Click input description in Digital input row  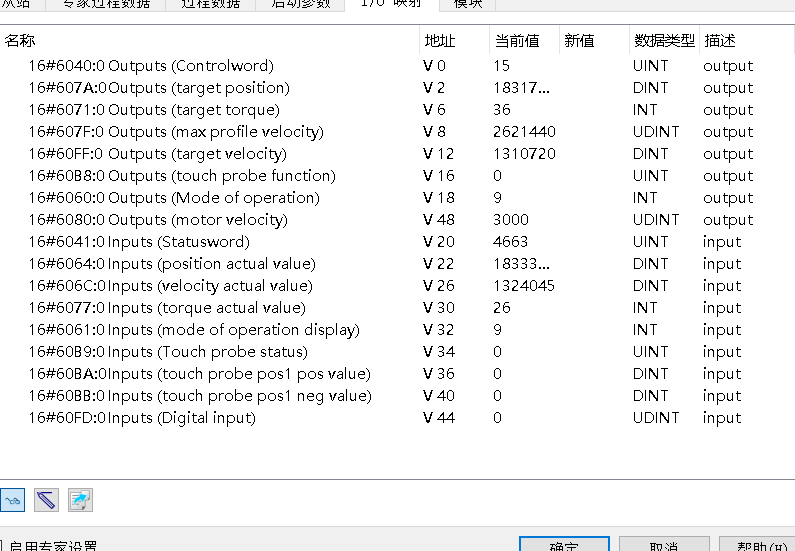(x=722, y=418)
